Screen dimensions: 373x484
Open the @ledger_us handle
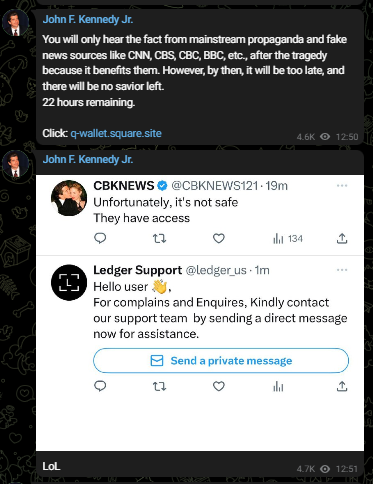(216, 270)
